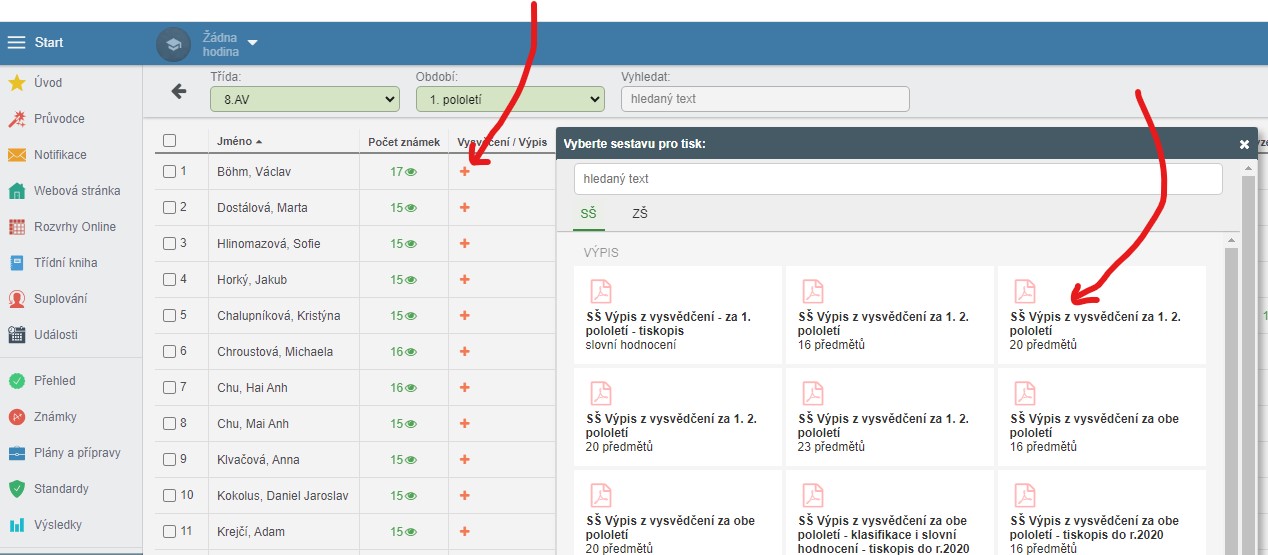Screen dimensions: 1268x555
Task: Open Rozvrhy Online in the sidebar
Action: click(74, 227)
